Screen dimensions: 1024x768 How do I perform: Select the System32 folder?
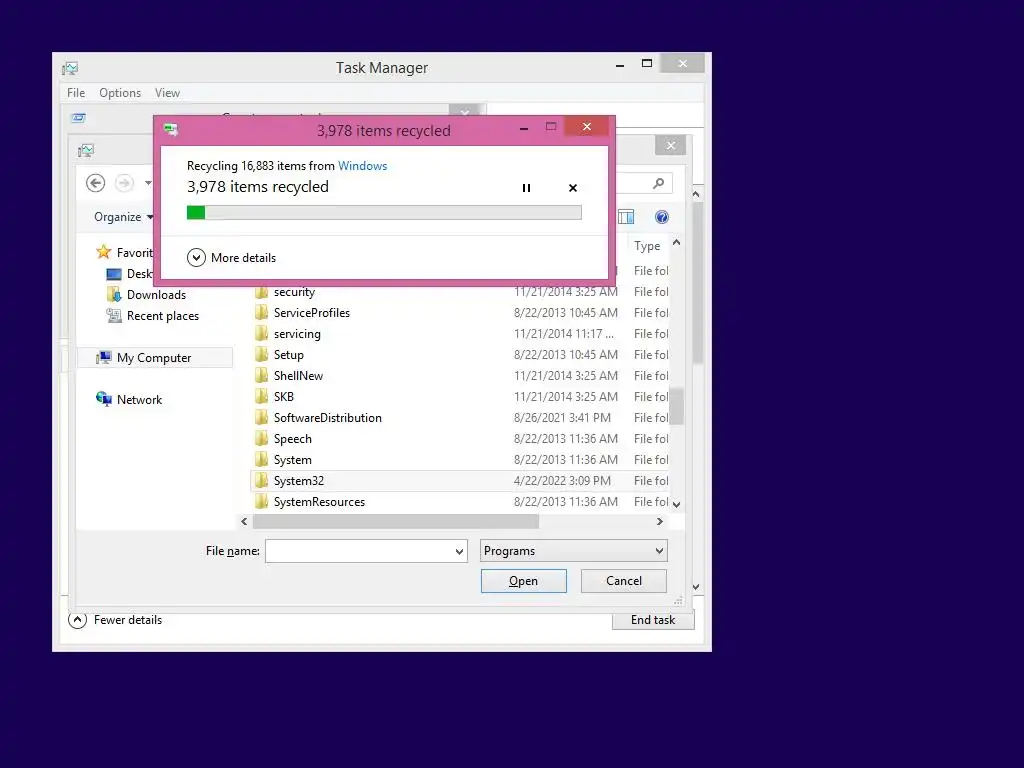tap(298, 481)
